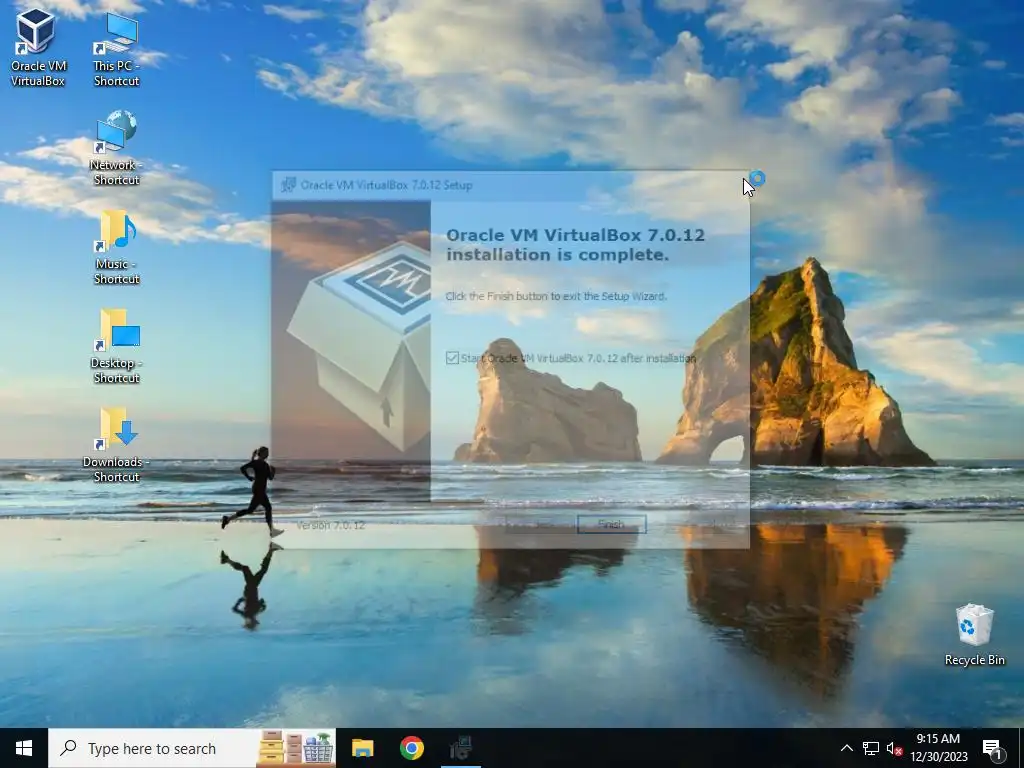1024x768 pixels.
Task: Open the Oracle VM VirtualBox desktop shortcut
Action: pyautogui.click(x=37, y=47)
